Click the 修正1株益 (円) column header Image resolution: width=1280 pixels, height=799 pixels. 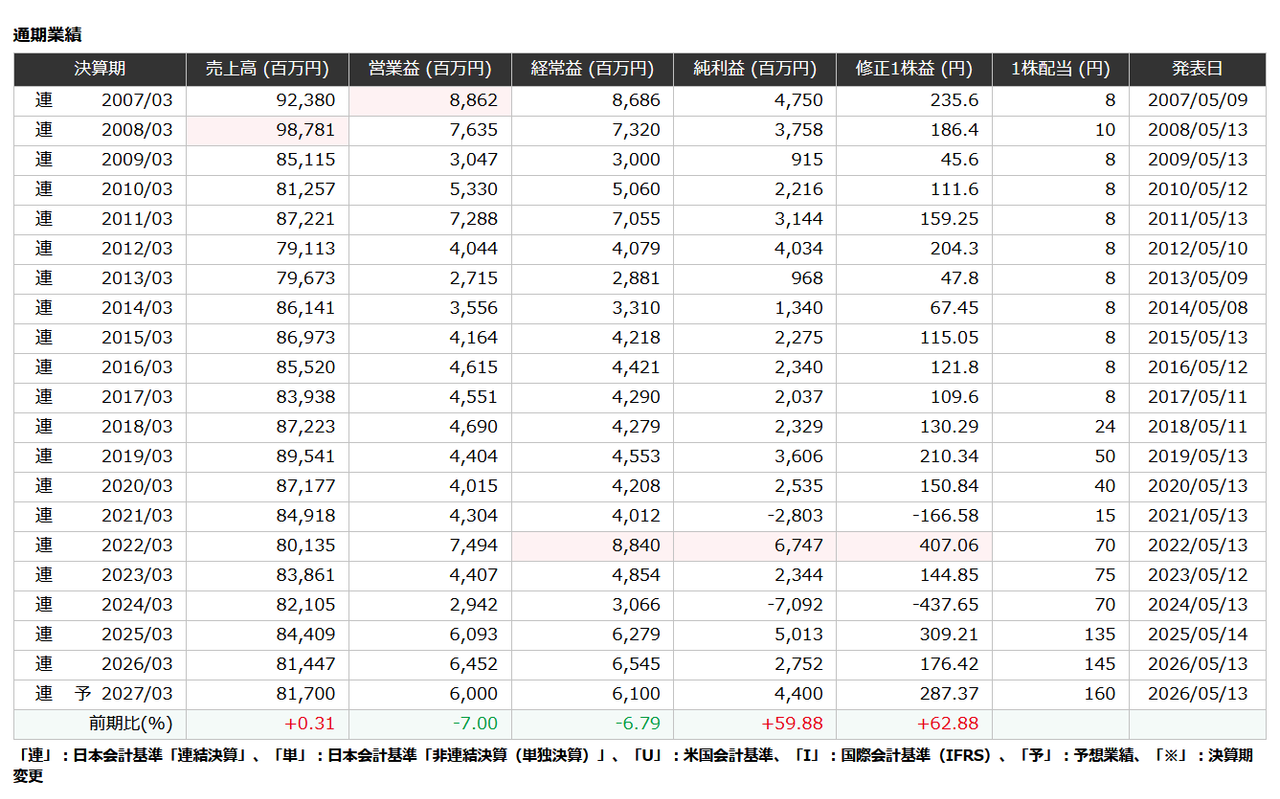coord(914,69)
